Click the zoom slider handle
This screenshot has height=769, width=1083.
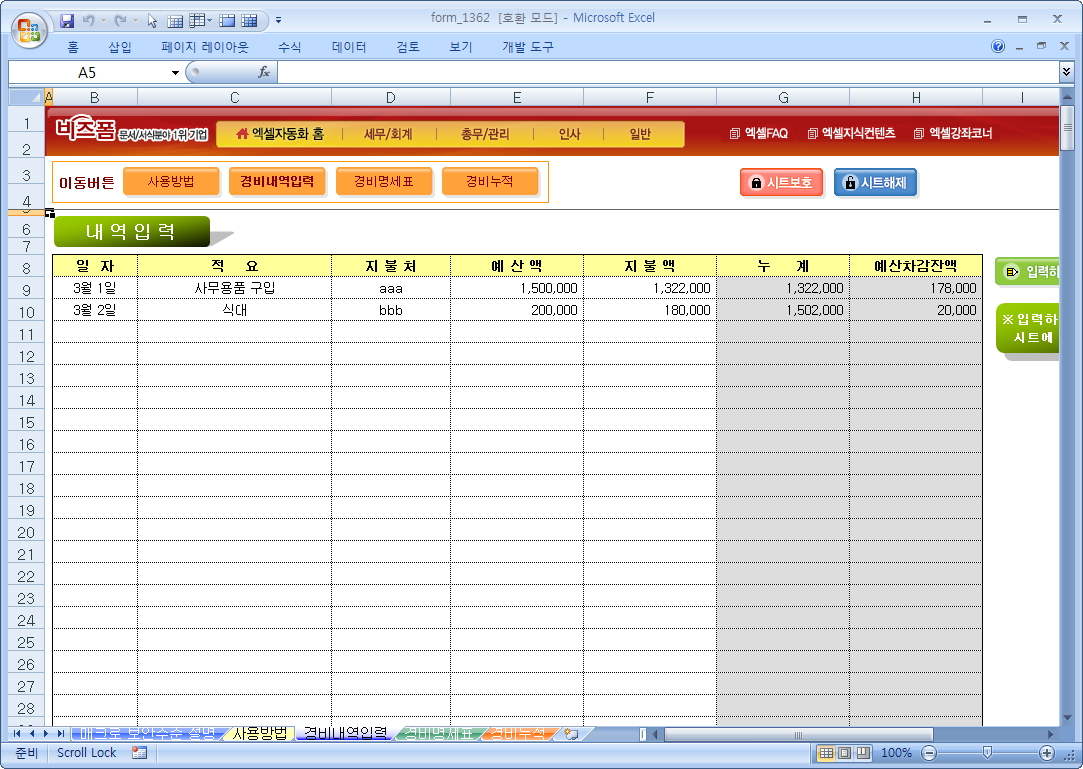tap(987, 753)
